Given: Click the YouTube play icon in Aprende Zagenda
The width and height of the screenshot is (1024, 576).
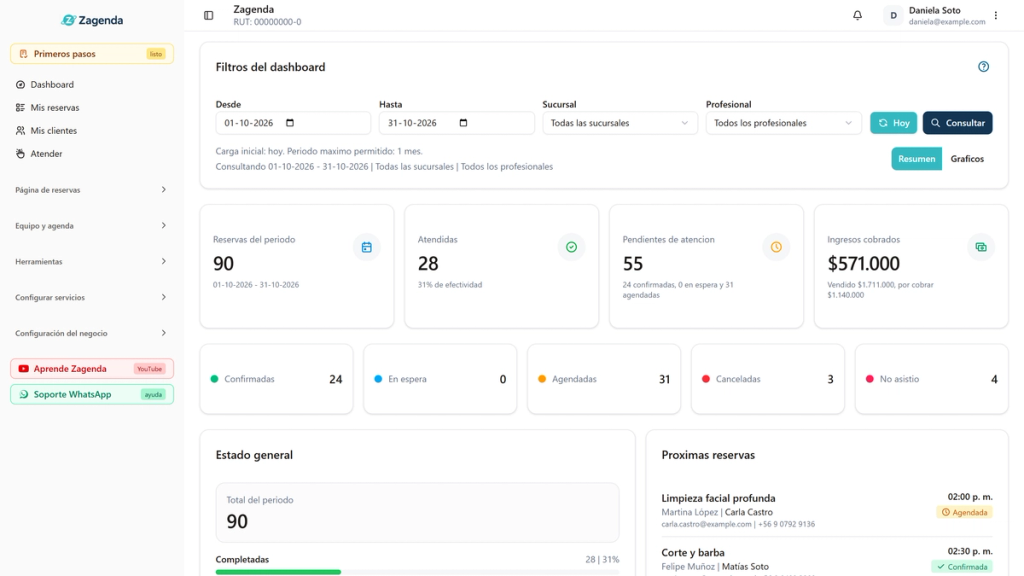Looking at the screenshot, I should [x=24, y=368].
